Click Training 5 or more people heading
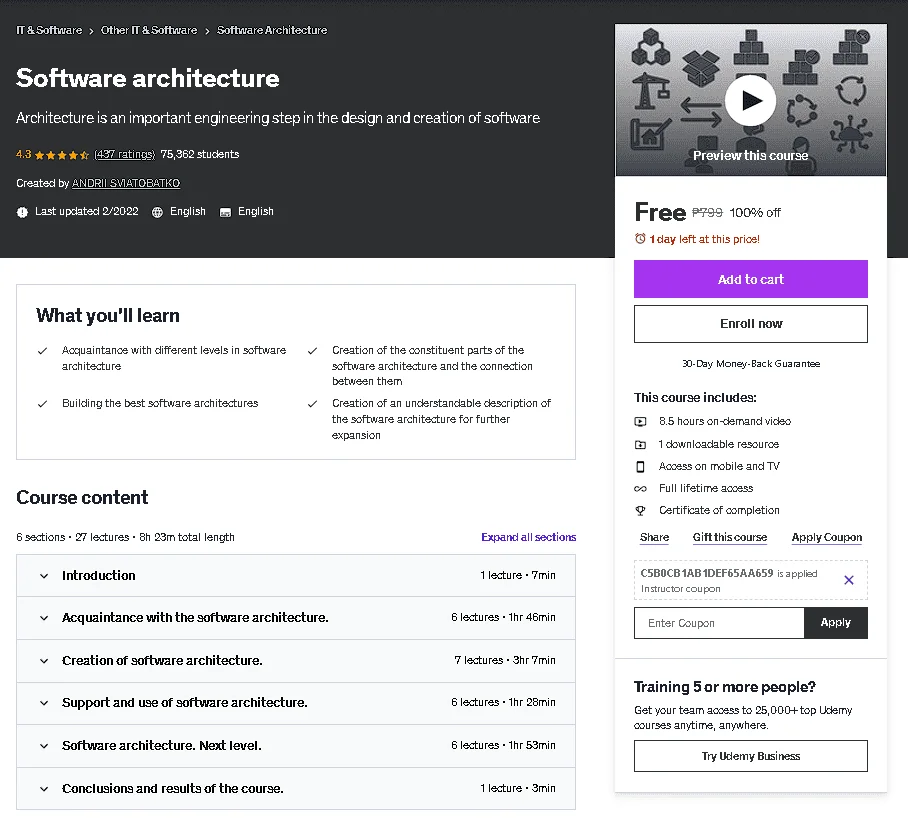This screenshot has height=826, width=908. (724, 687)
